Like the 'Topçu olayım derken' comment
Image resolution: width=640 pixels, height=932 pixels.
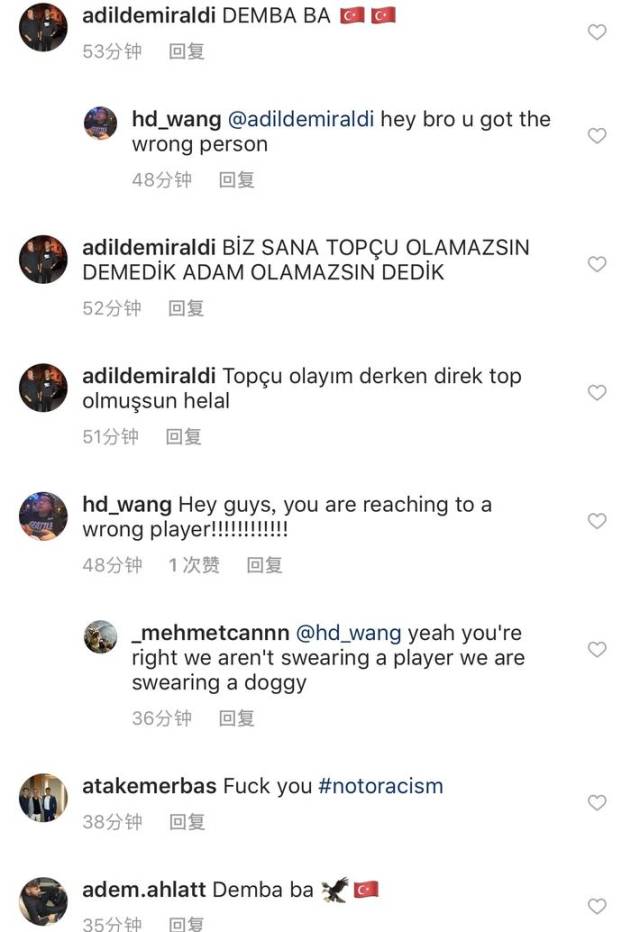pos(597,392)
